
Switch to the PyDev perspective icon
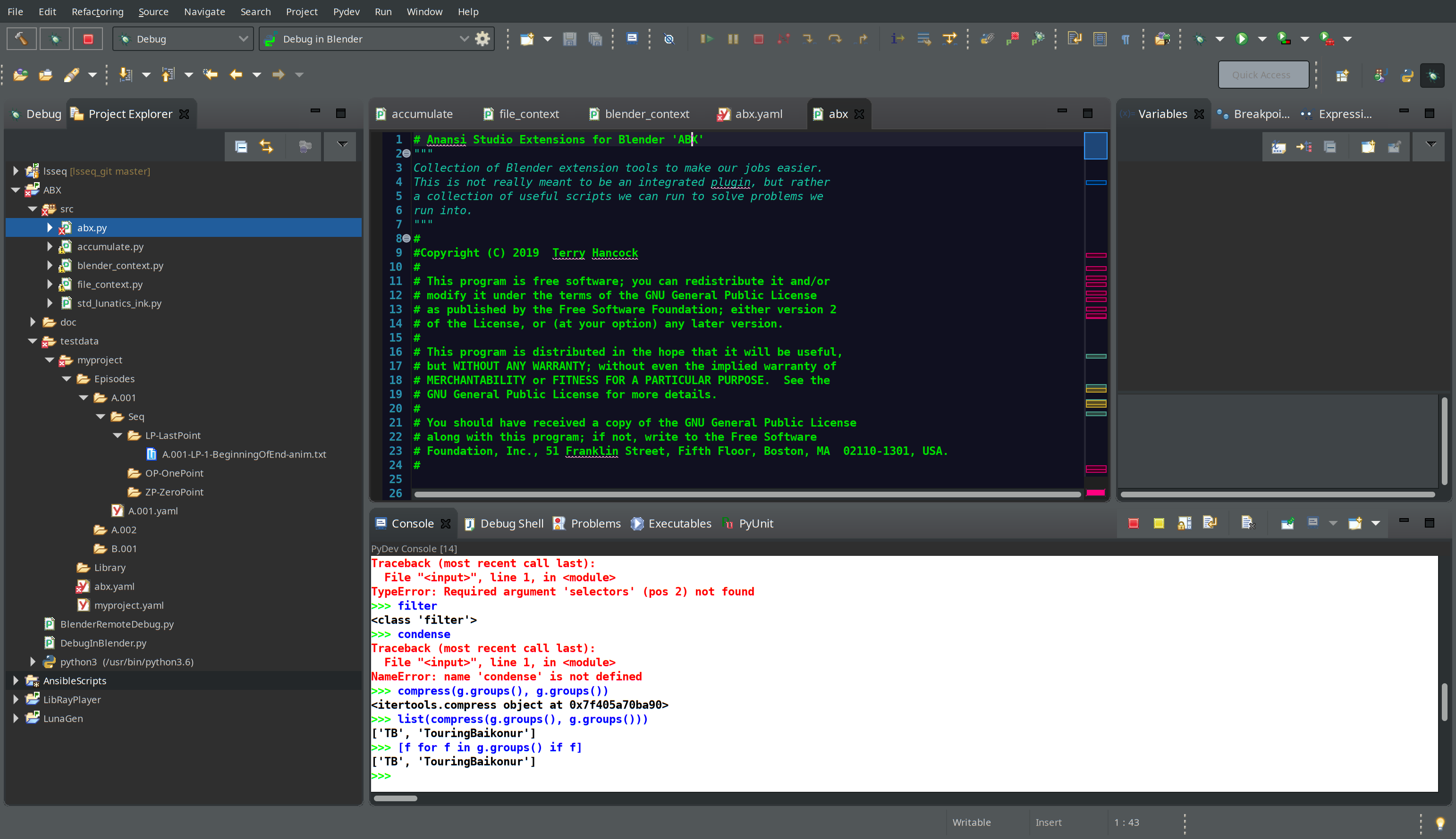pos(1407,75)
